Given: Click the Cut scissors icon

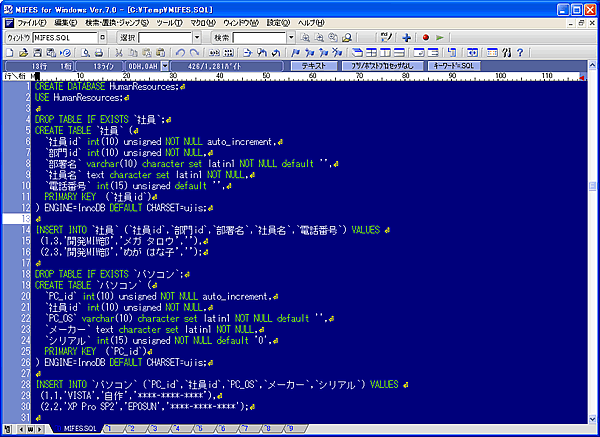Looking at the screenshot, I should point(119,52).
